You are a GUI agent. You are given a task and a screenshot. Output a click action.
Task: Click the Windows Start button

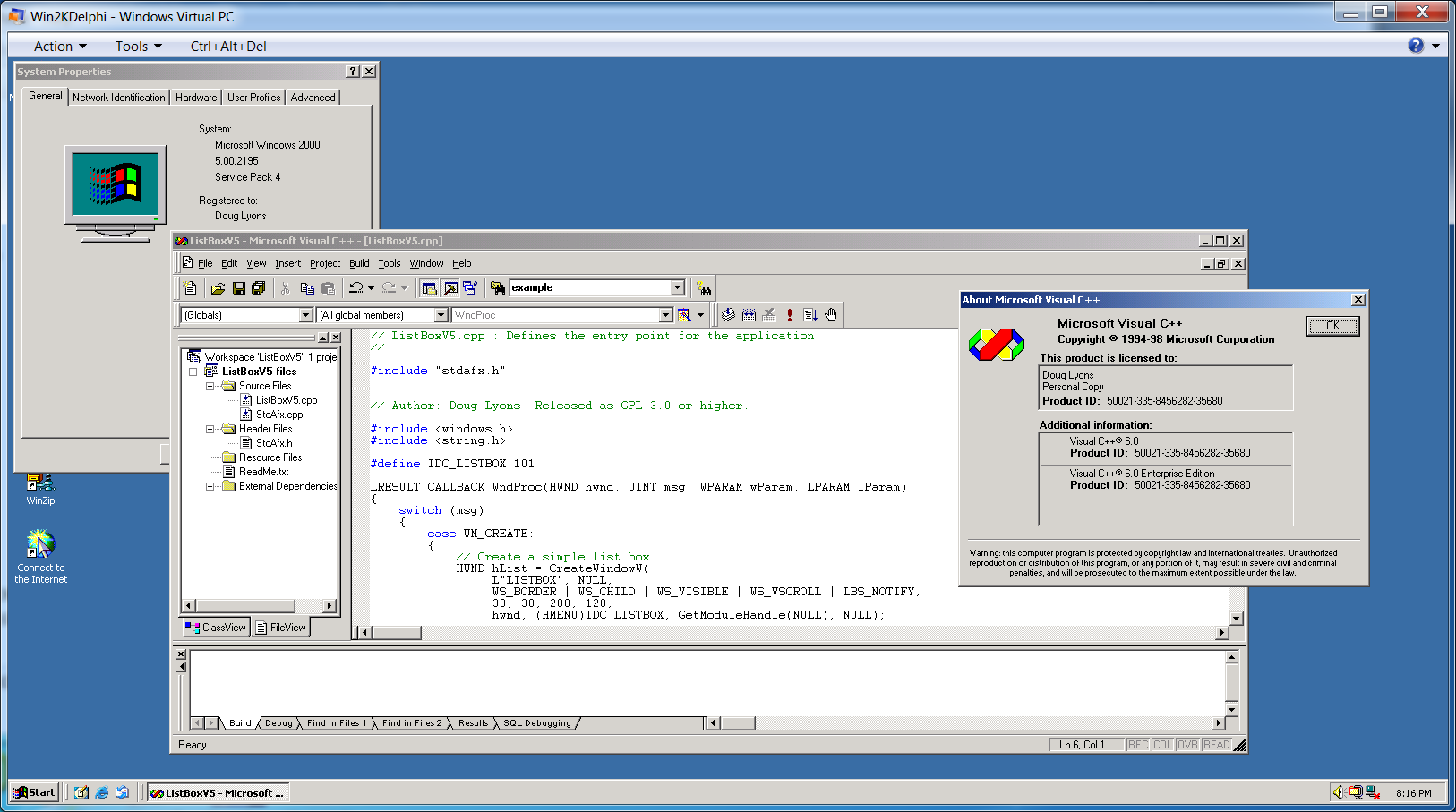35,792
